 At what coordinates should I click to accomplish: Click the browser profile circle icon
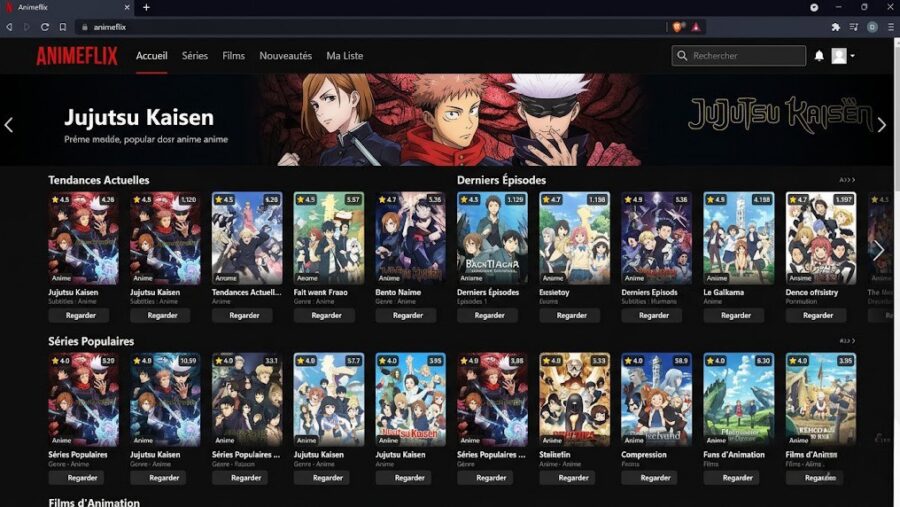click(x=872, y=27)
